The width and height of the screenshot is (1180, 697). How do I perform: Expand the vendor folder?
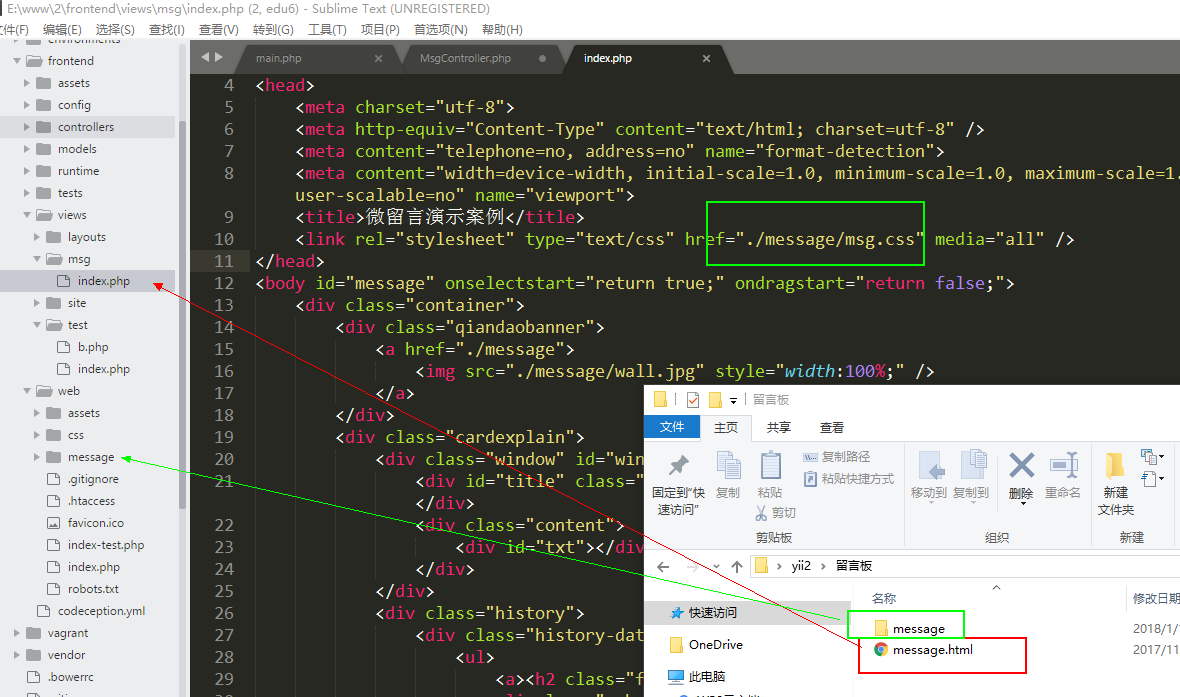(x=17, y=655)
